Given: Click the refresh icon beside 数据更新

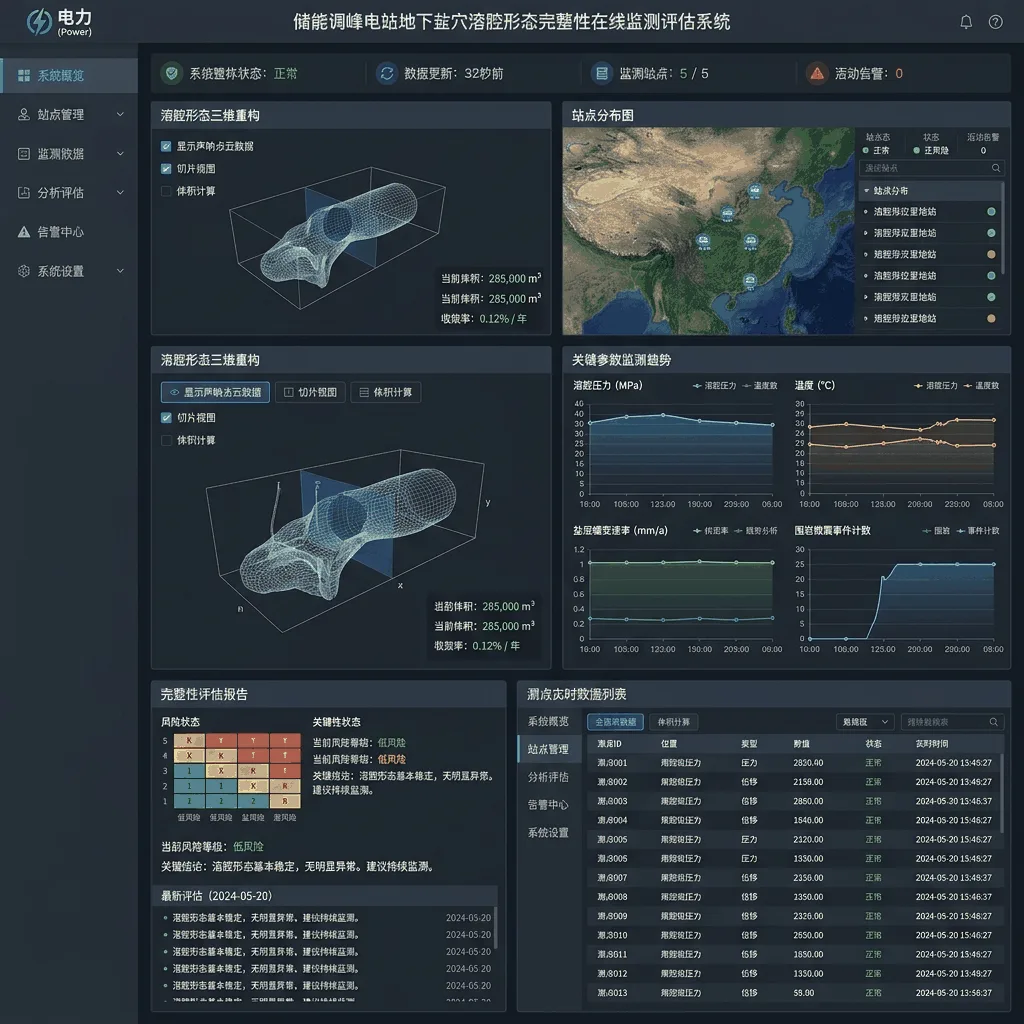Looking at the screenshot, I should click(x=387, y=73).
